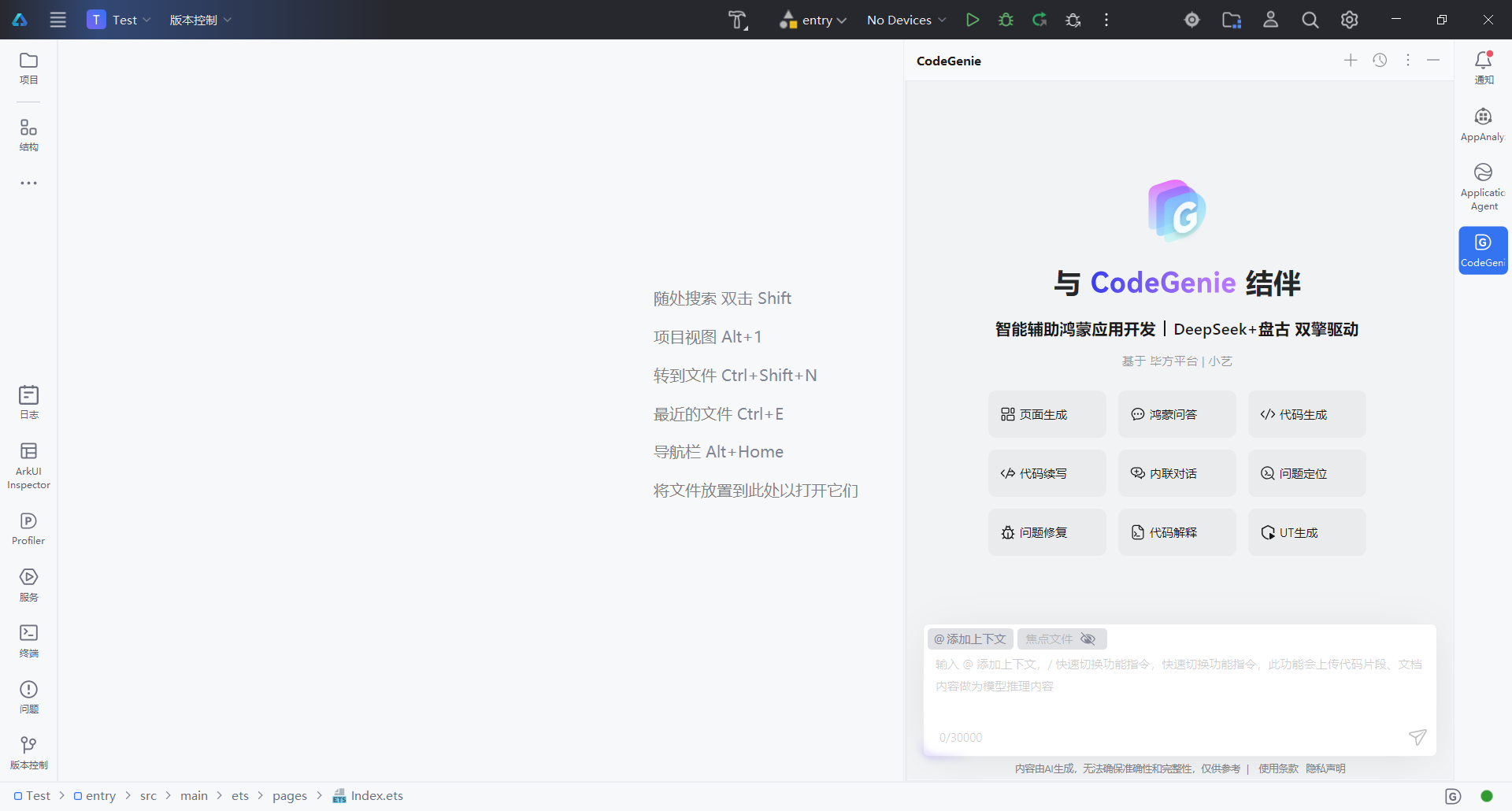The width and height of the screenshot is (1512, 811).
Task: Open the Terminal panel
Action: pyautogui.click(x=29, y=641)
